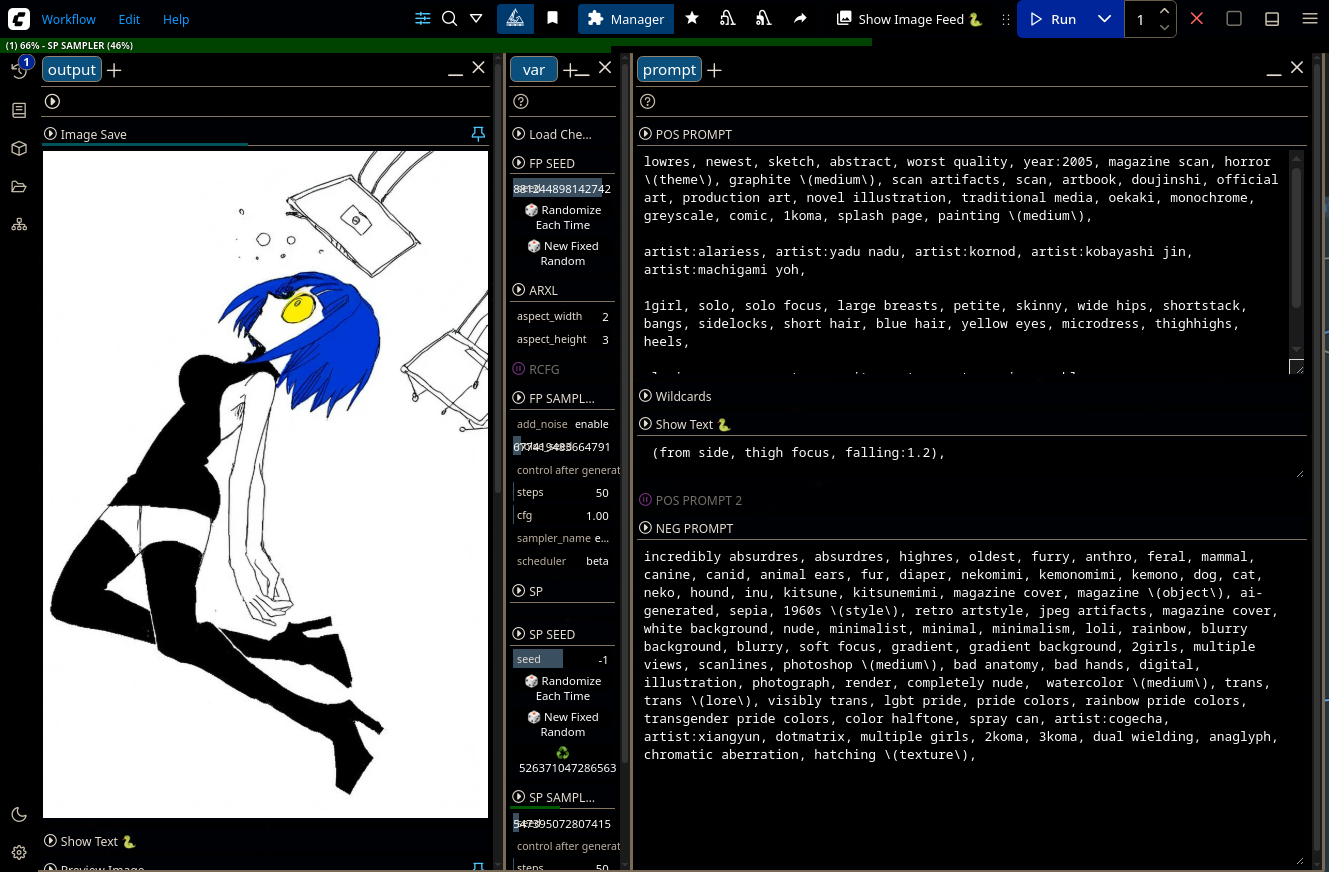The image size is (1329, 872).
Task: Open the Help menu
Action: [x=176, y=19]
